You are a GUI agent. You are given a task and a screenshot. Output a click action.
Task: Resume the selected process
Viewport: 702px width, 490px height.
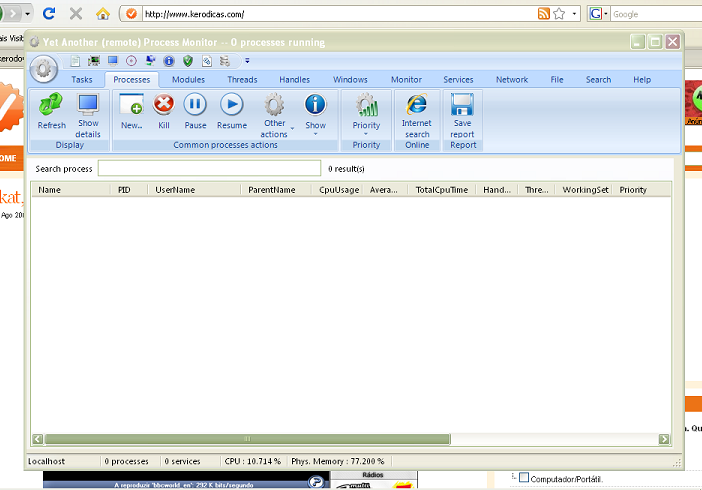pyautogui.click(x=232, y=111)
